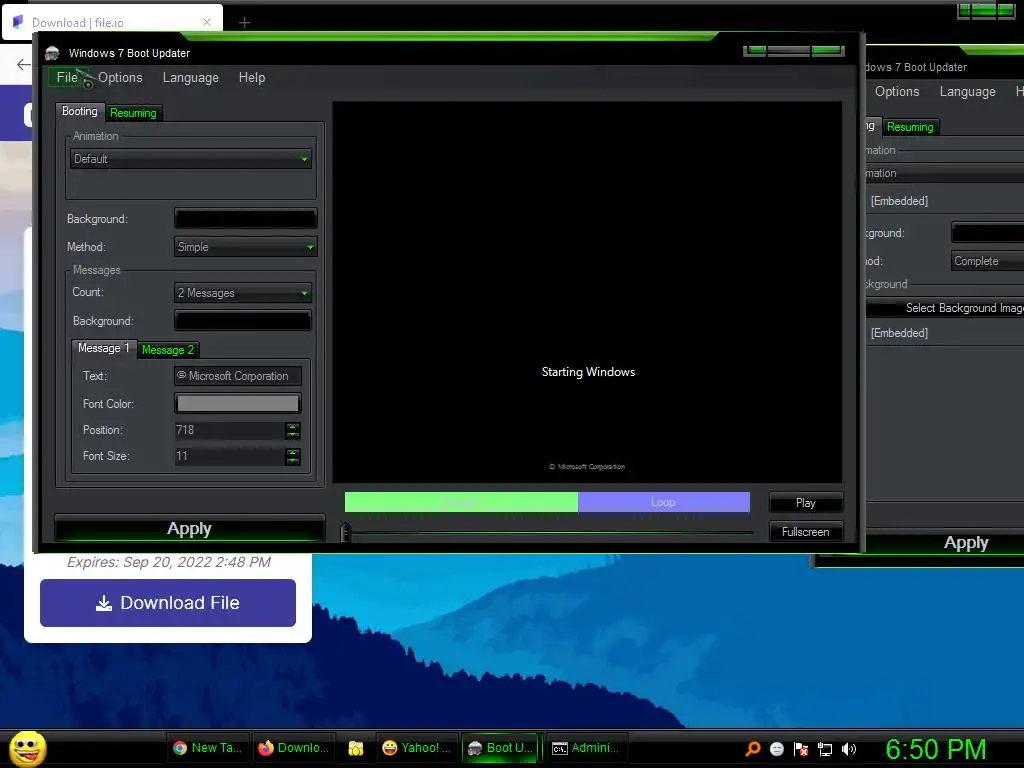The height and width of the screenshot is (768, 1024).
Task: Click the Play button
Action: point(806,503)
